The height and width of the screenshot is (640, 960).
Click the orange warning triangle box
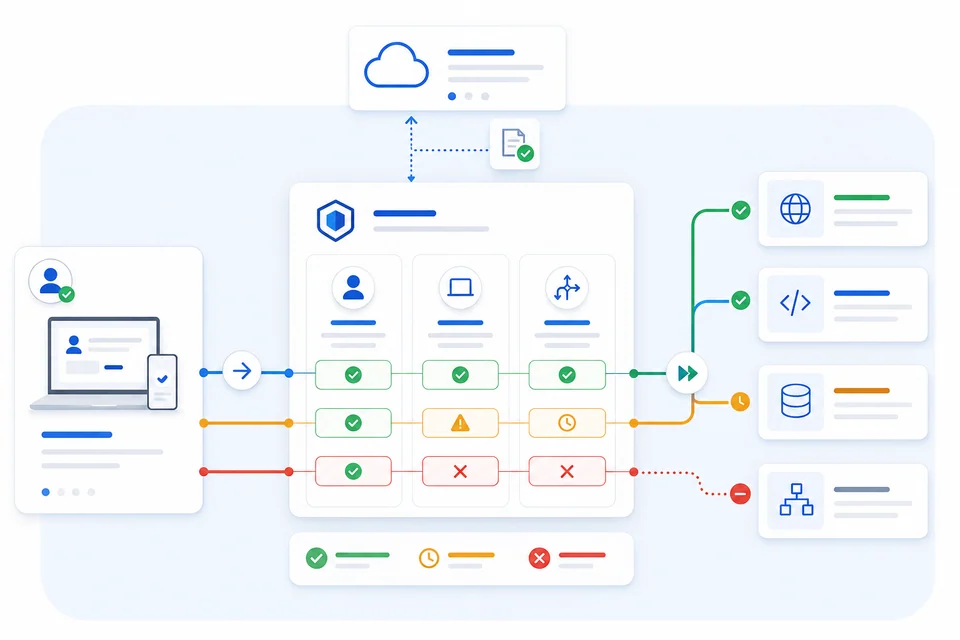coord(460,423)
